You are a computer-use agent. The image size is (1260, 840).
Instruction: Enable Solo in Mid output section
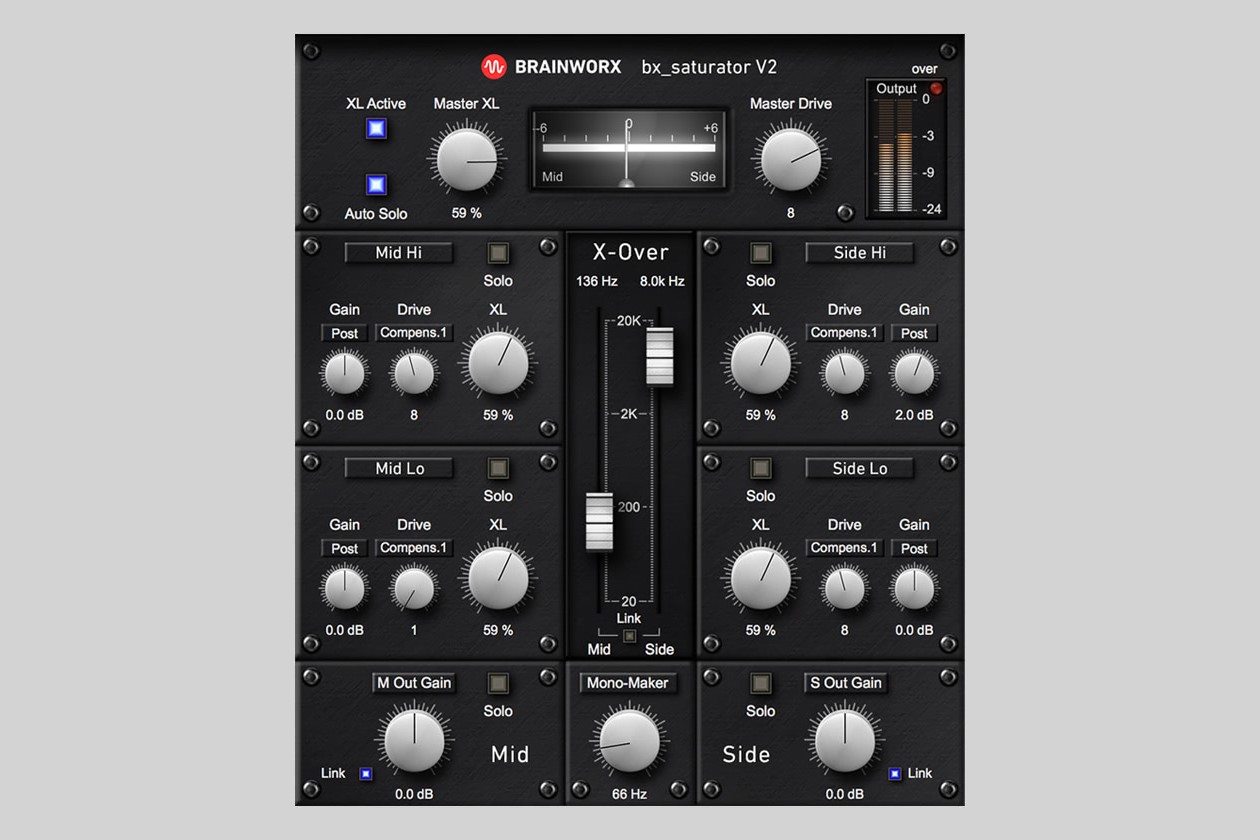click(x=497, y=683)
